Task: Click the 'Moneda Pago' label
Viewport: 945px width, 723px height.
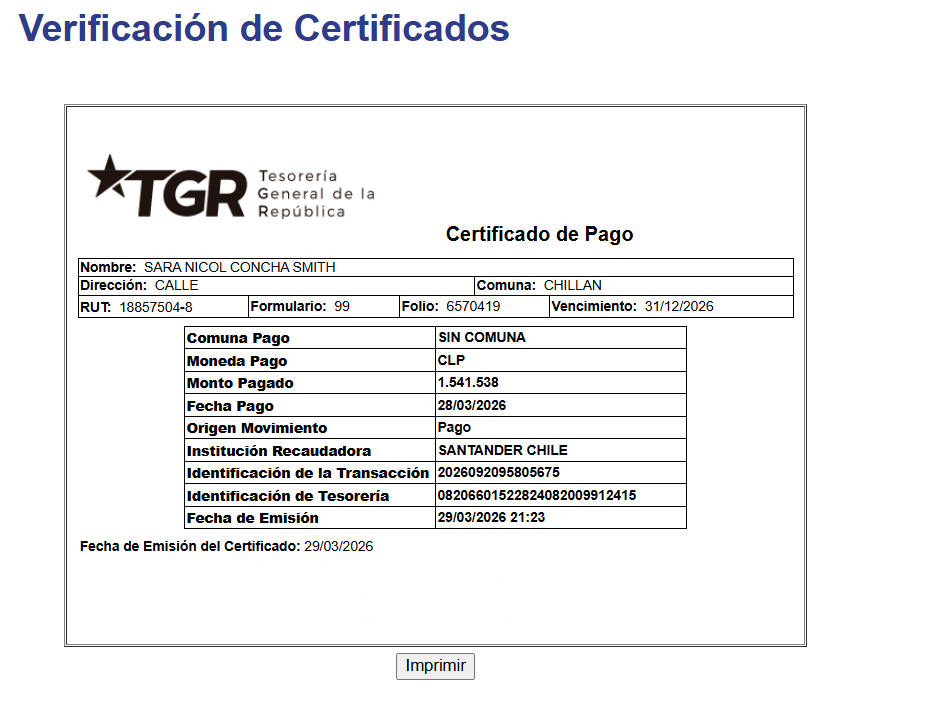Action: 237,361
